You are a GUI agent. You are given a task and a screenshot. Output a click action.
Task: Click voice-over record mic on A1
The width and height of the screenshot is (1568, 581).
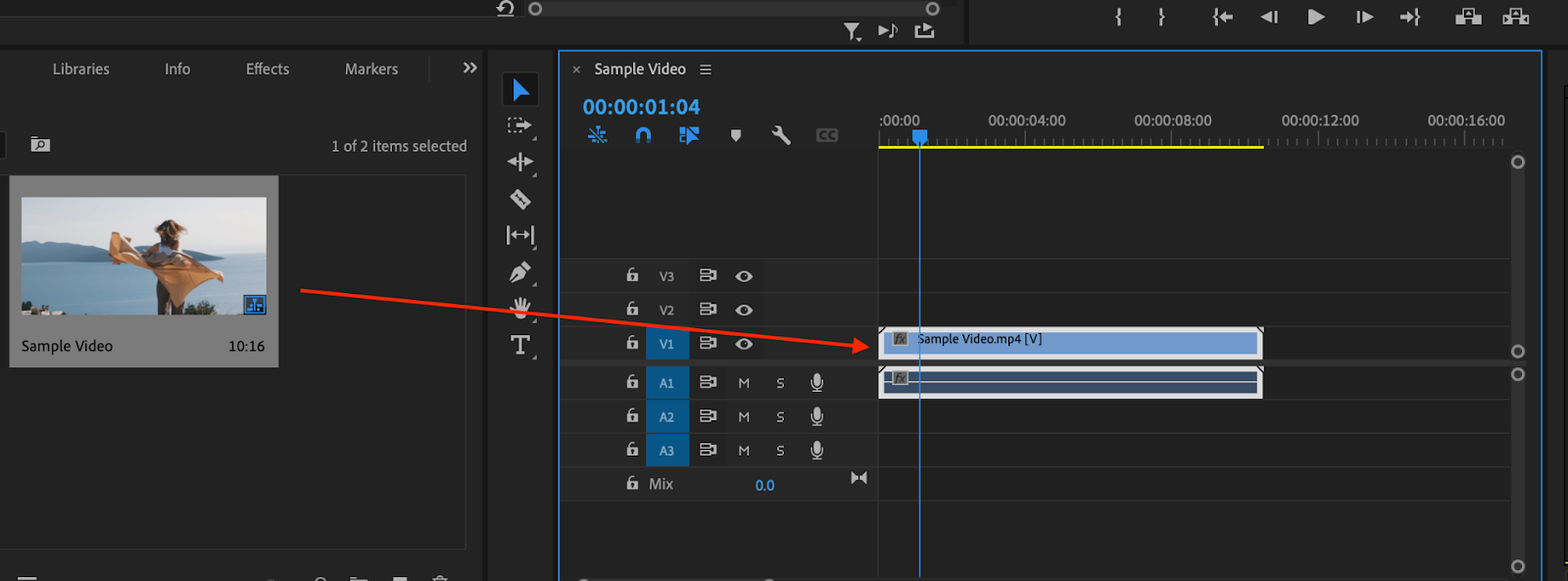816,383
